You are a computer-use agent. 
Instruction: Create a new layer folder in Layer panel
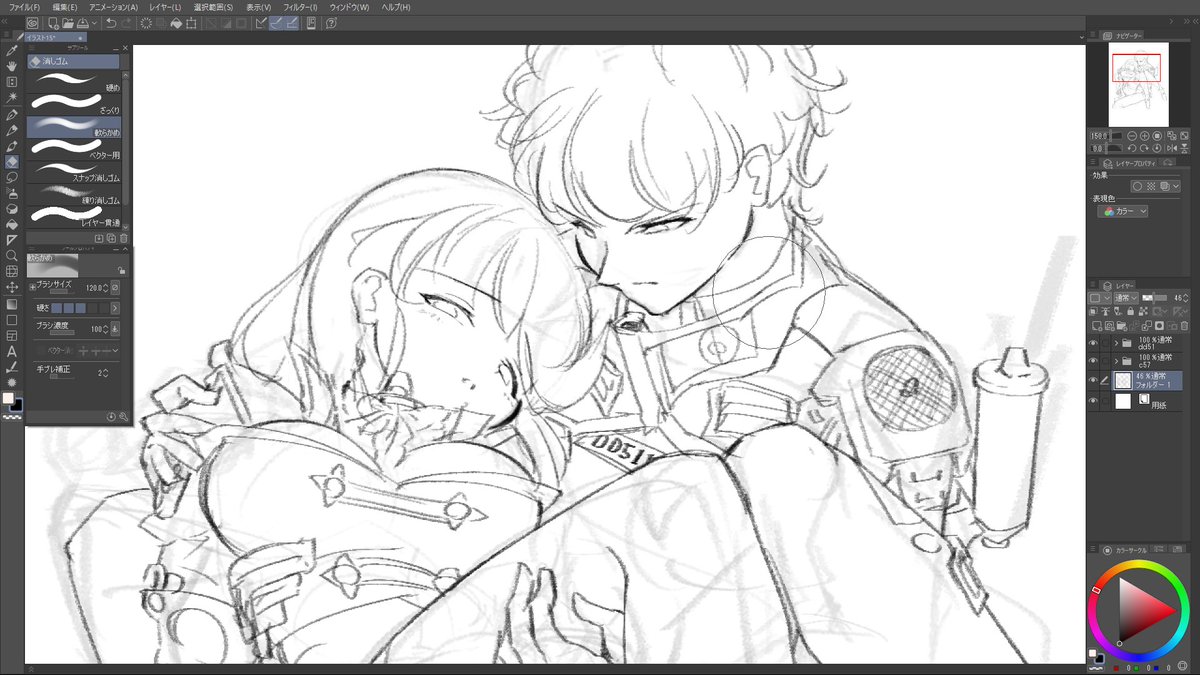click(x=1120, y=325)
